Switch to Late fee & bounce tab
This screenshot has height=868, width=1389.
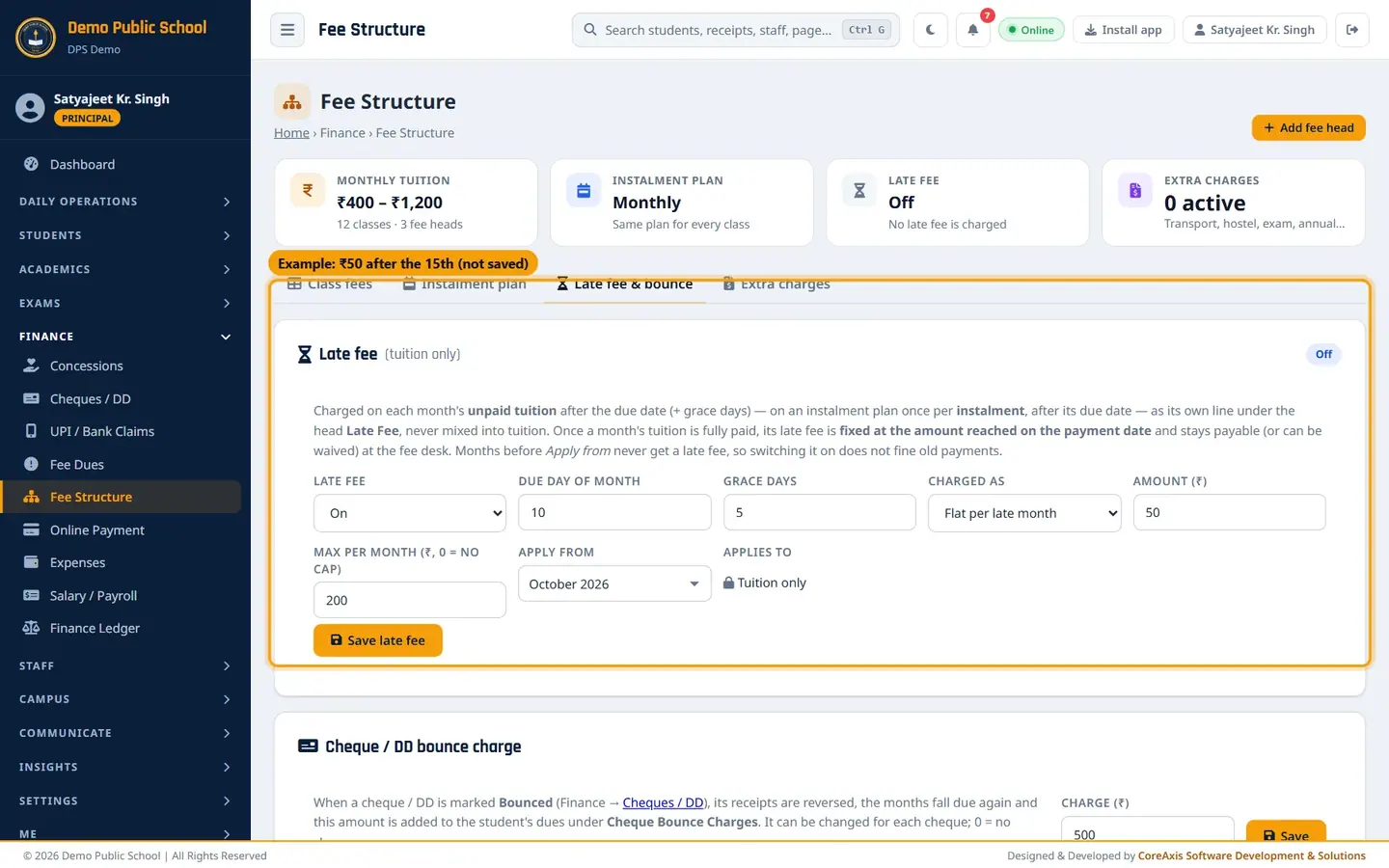[x=625, y=285]
